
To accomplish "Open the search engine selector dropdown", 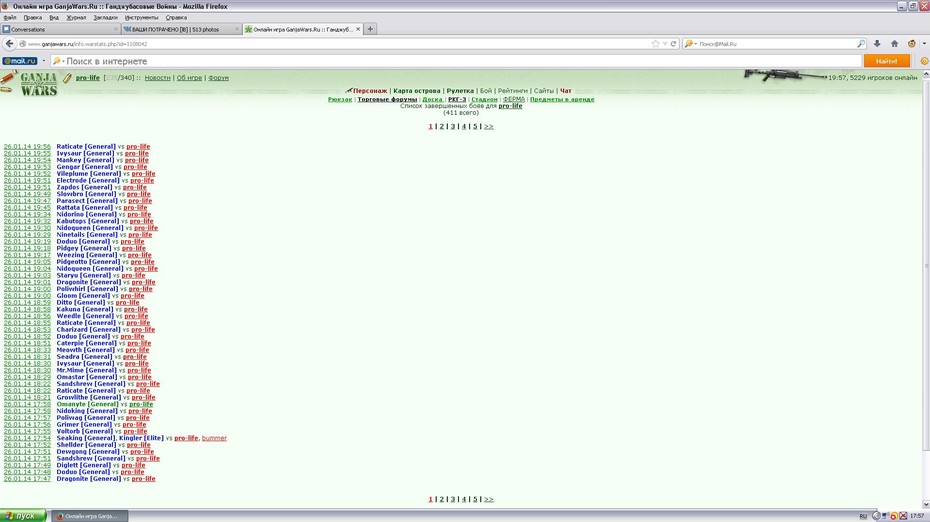I will (690, 44).
